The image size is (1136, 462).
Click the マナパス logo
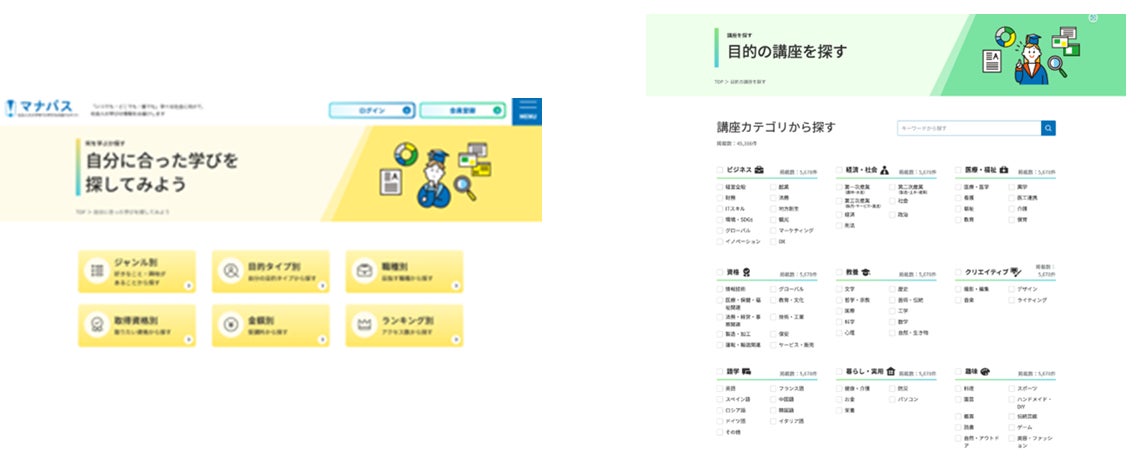point(39,109)
